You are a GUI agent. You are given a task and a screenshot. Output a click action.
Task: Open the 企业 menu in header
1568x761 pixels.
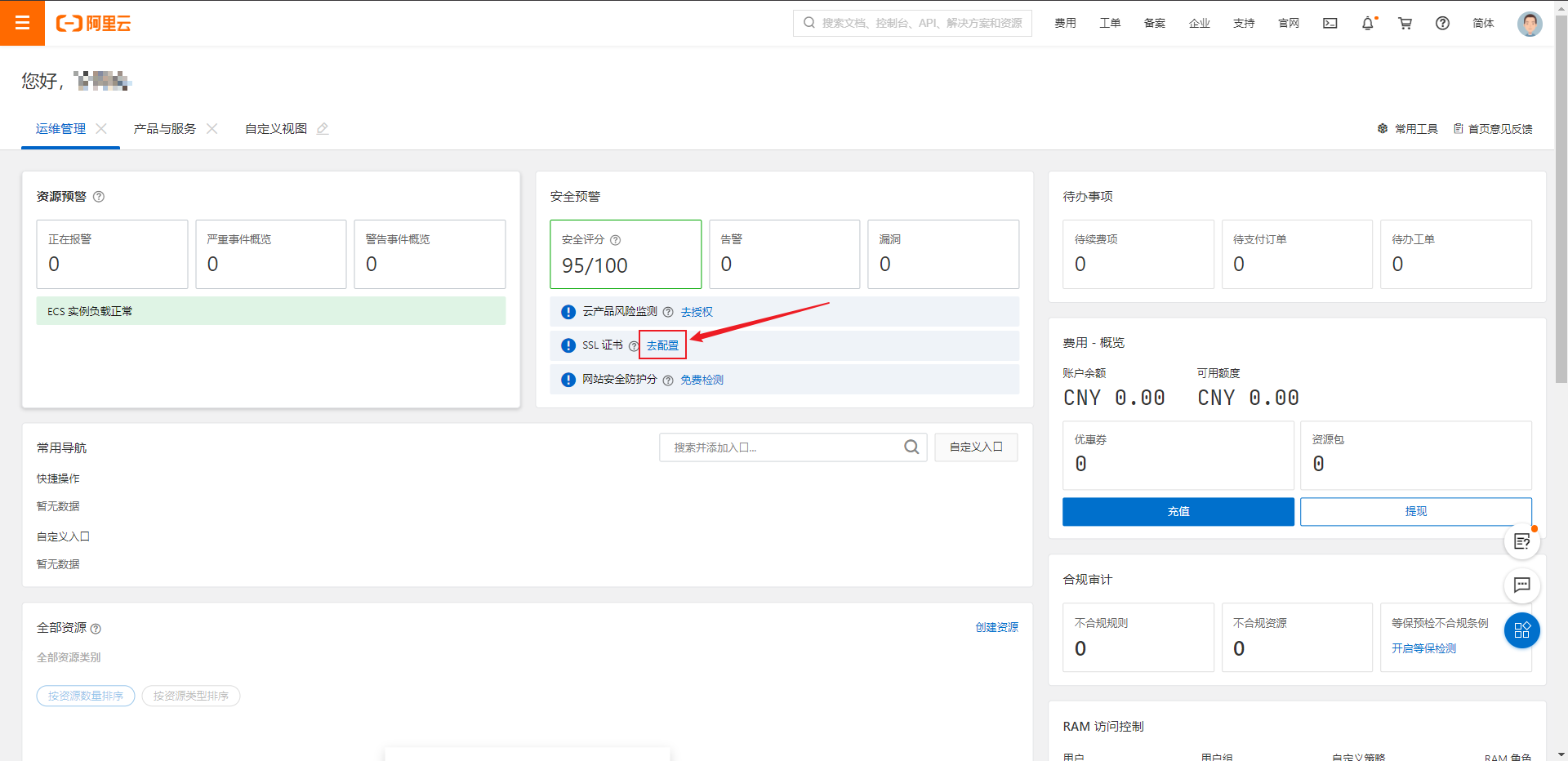(x=1200, y=23)
